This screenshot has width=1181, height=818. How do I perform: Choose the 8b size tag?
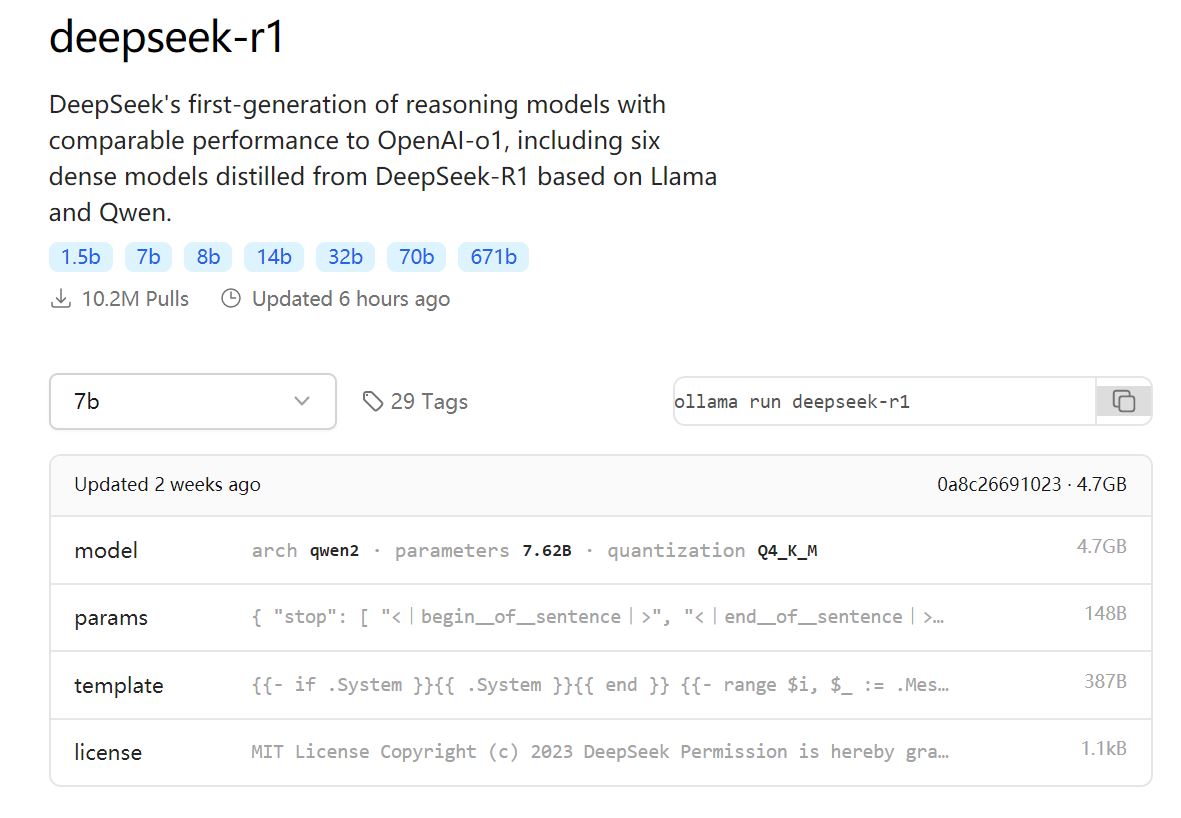click(208, 257)
